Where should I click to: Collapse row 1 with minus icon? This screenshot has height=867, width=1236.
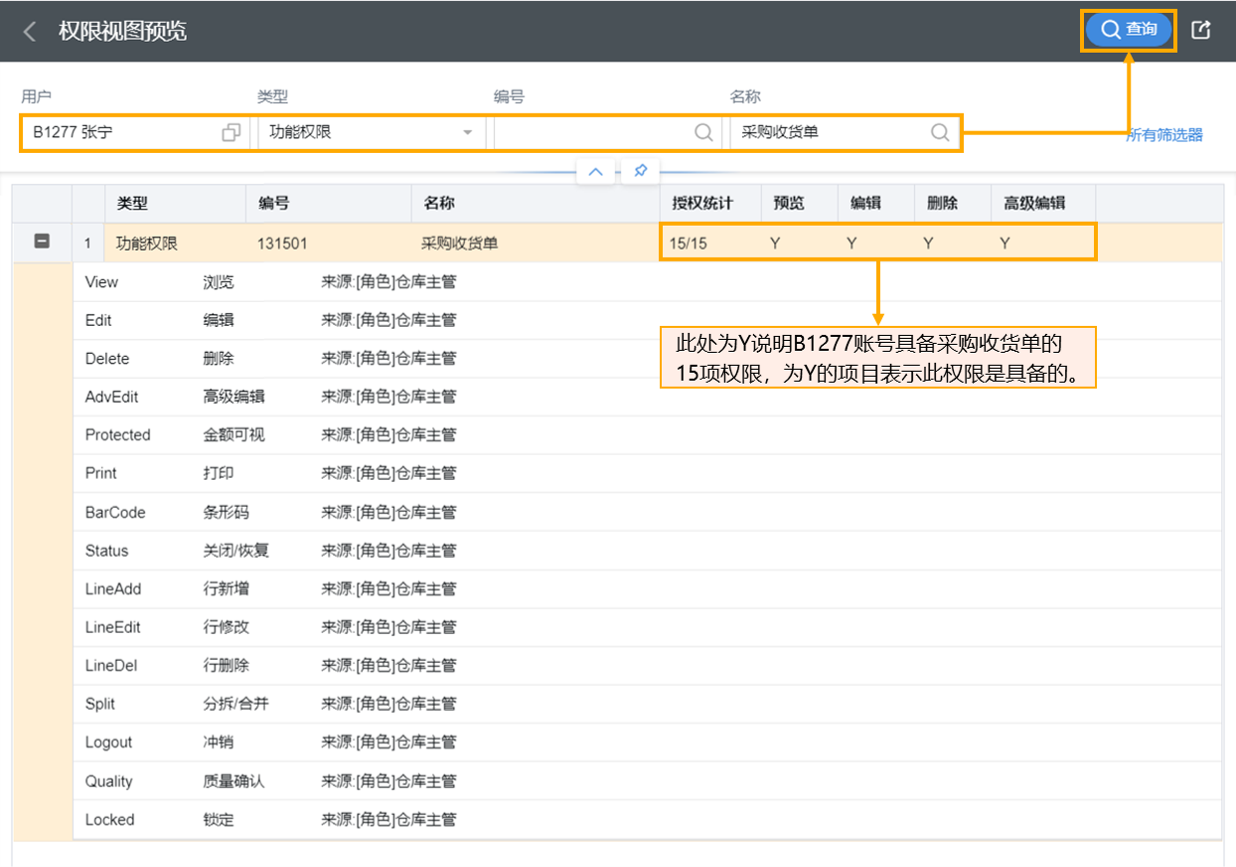[42, 241]
